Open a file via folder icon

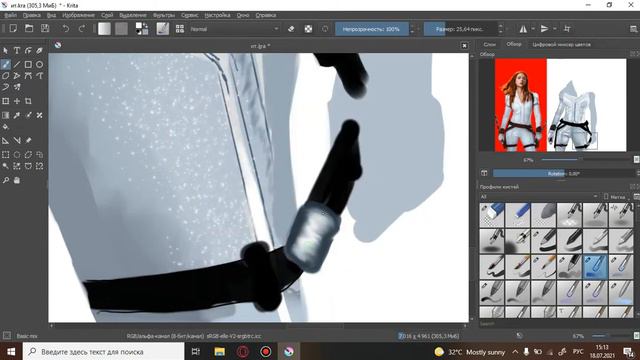29,29
